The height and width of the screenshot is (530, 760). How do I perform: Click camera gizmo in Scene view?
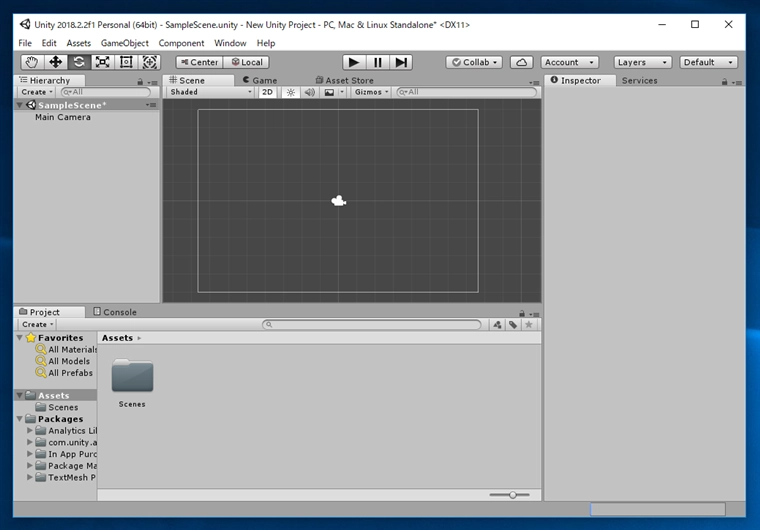point(338,201)
